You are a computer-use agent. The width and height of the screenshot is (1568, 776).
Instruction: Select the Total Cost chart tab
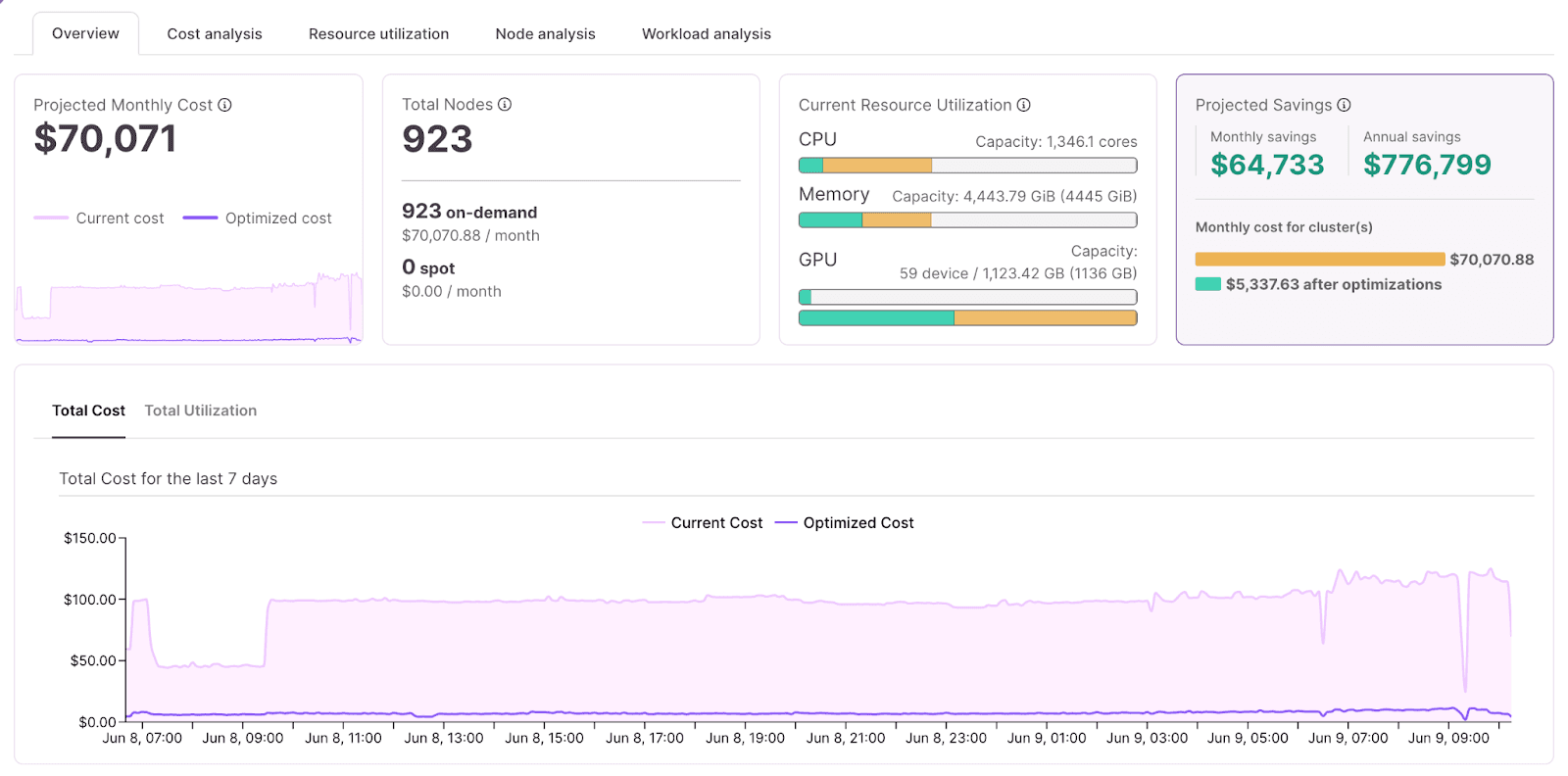tap(88, 411)
